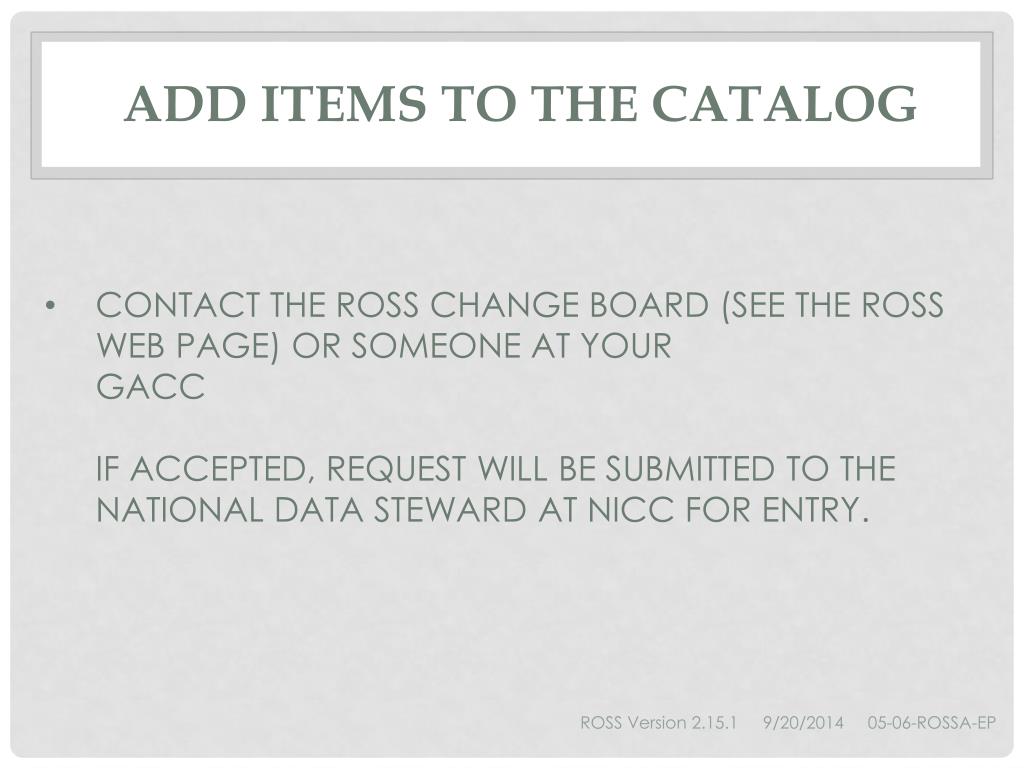Click the phrase "NATIONAL DATA STEWARD"
The width and height of the screenshot is (1024, 768).
click(311, 509)
